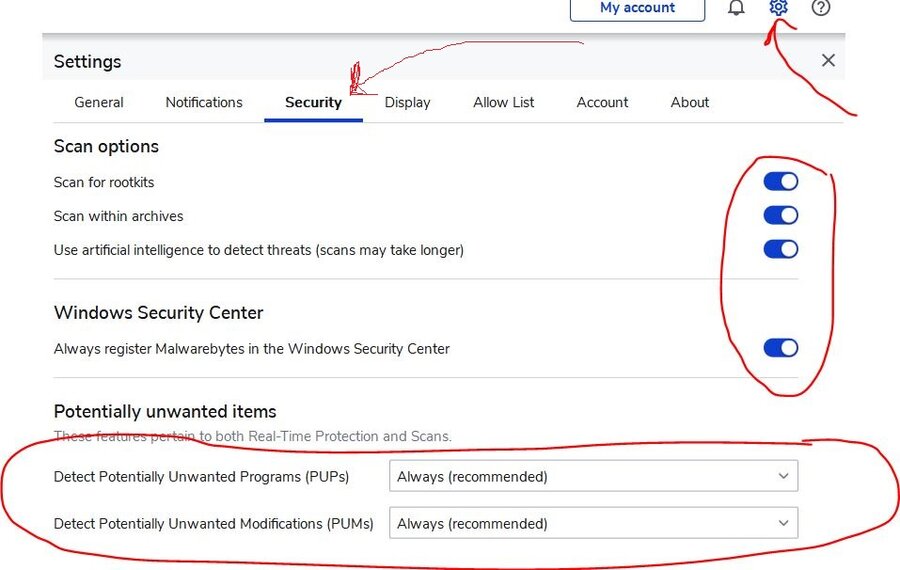Close the Settings panel
Screen dimensions: 900x570
click(x=828, y=60)
